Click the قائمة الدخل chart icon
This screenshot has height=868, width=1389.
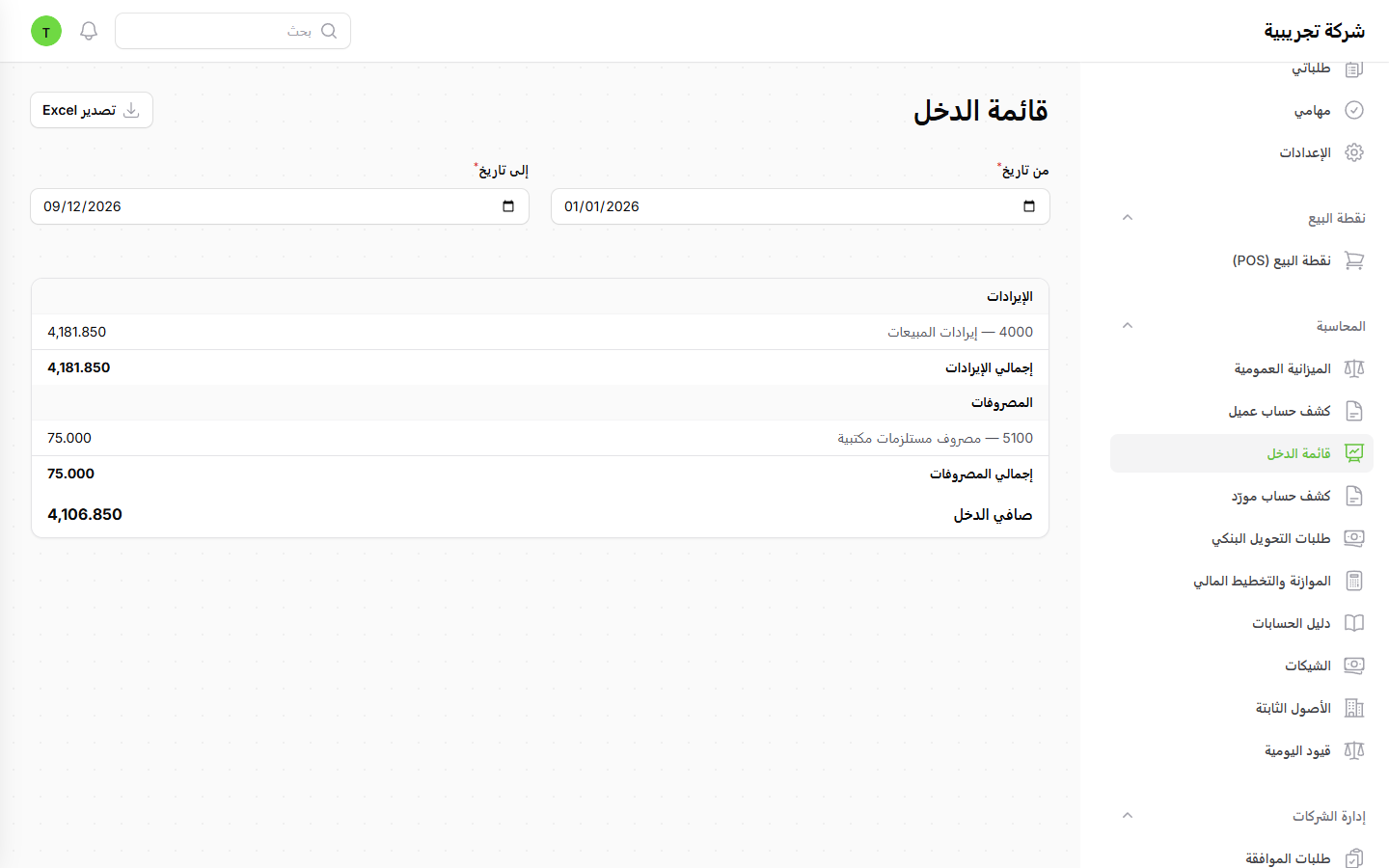pyautogui.click(x=1354, y=453)
